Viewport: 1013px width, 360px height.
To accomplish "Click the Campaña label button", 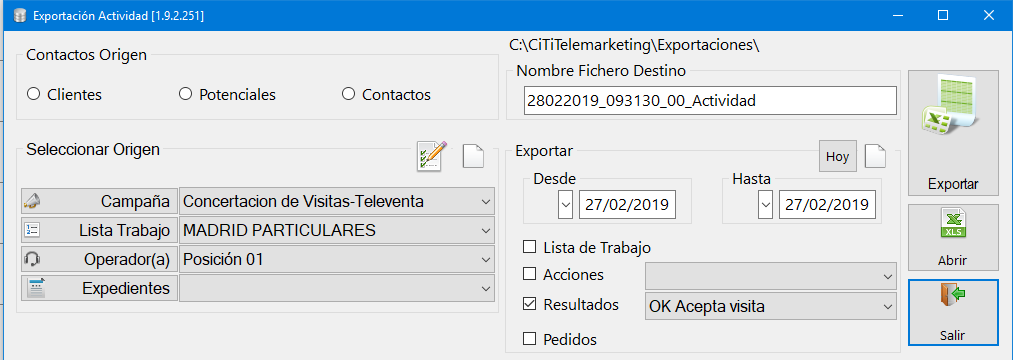I will 99,202.
